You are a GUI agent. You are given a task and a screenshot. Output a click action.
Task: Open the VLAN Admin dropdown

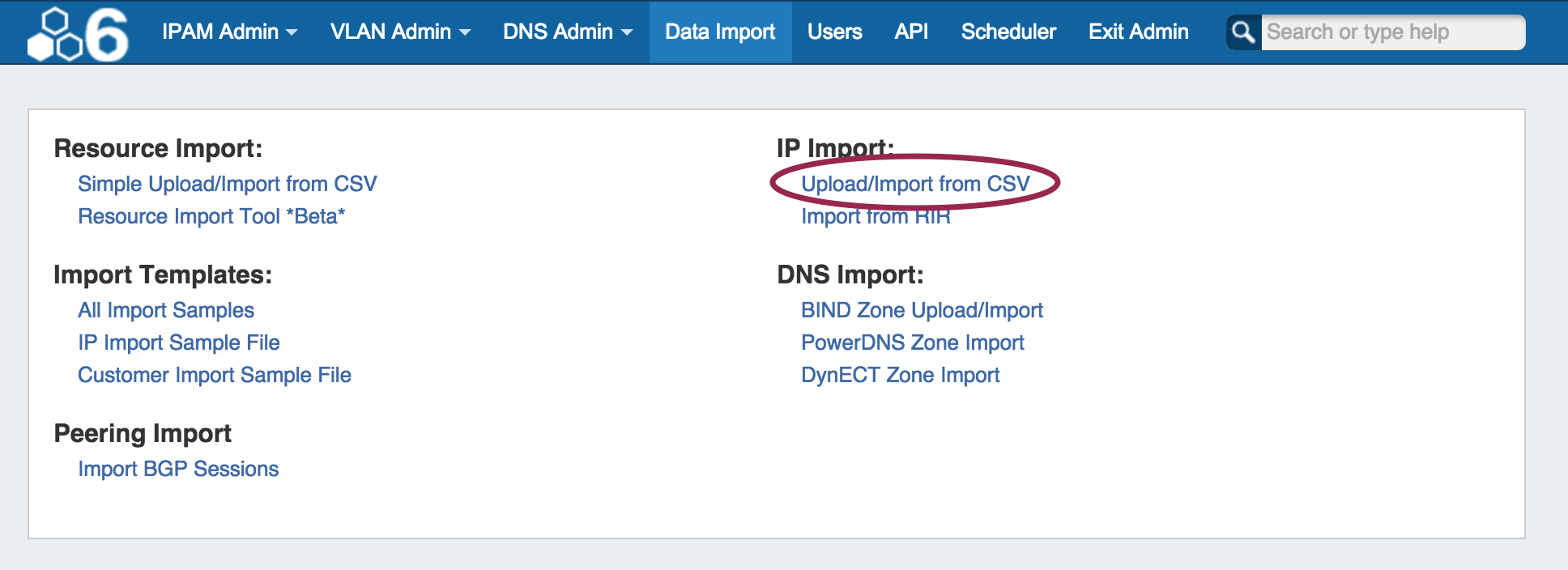coord(399,32)
